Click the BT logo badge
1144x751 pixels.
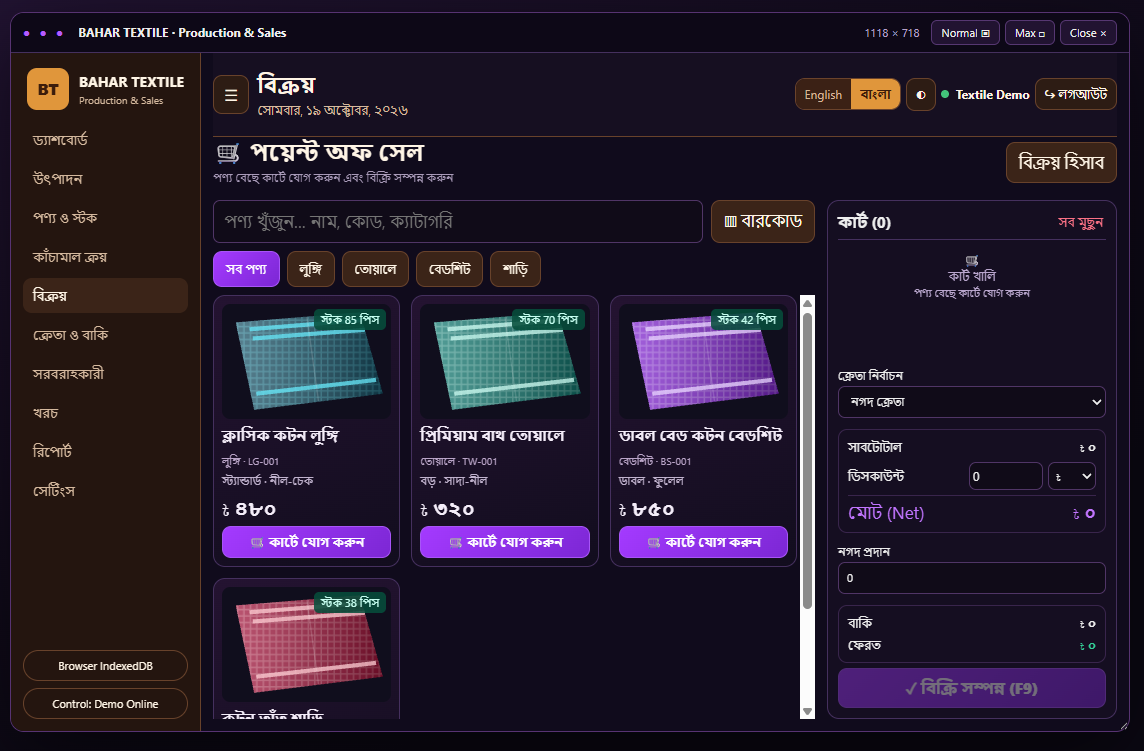tap(48, 89)
